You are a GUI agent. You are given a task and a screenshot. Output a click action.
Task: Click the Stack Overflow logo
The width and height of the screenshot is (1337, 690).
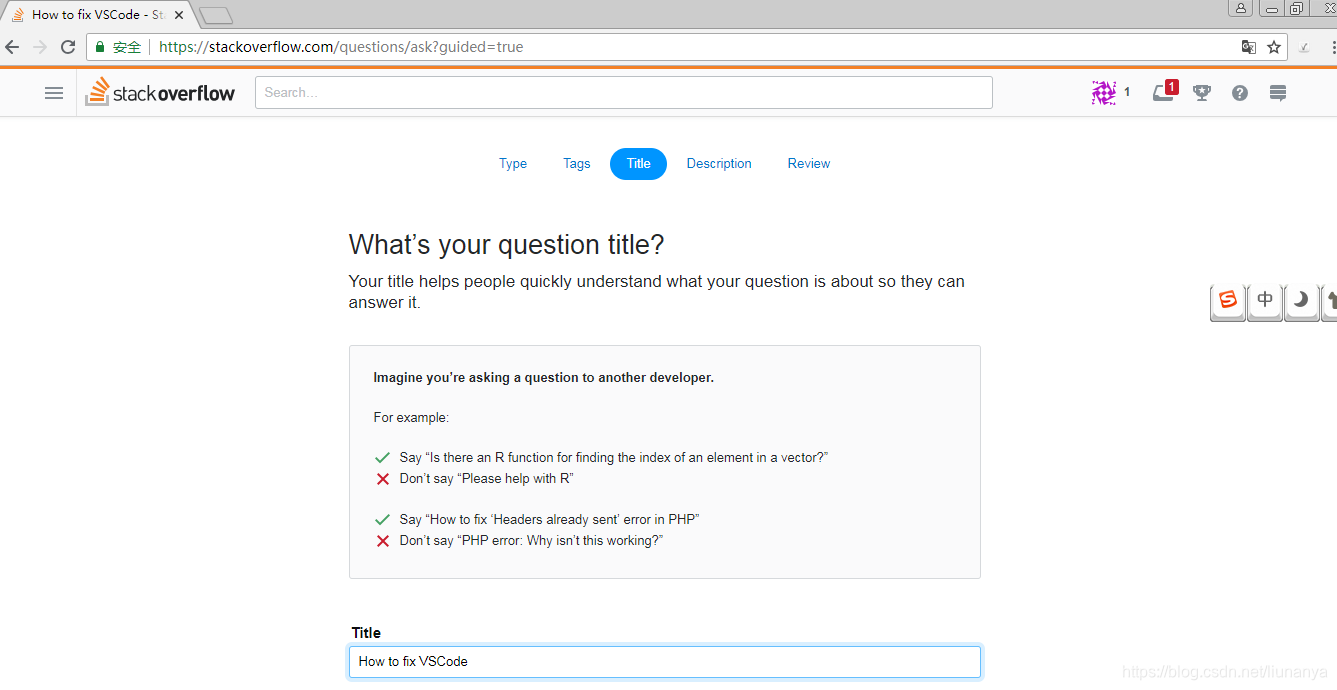(x=160, y=92)
